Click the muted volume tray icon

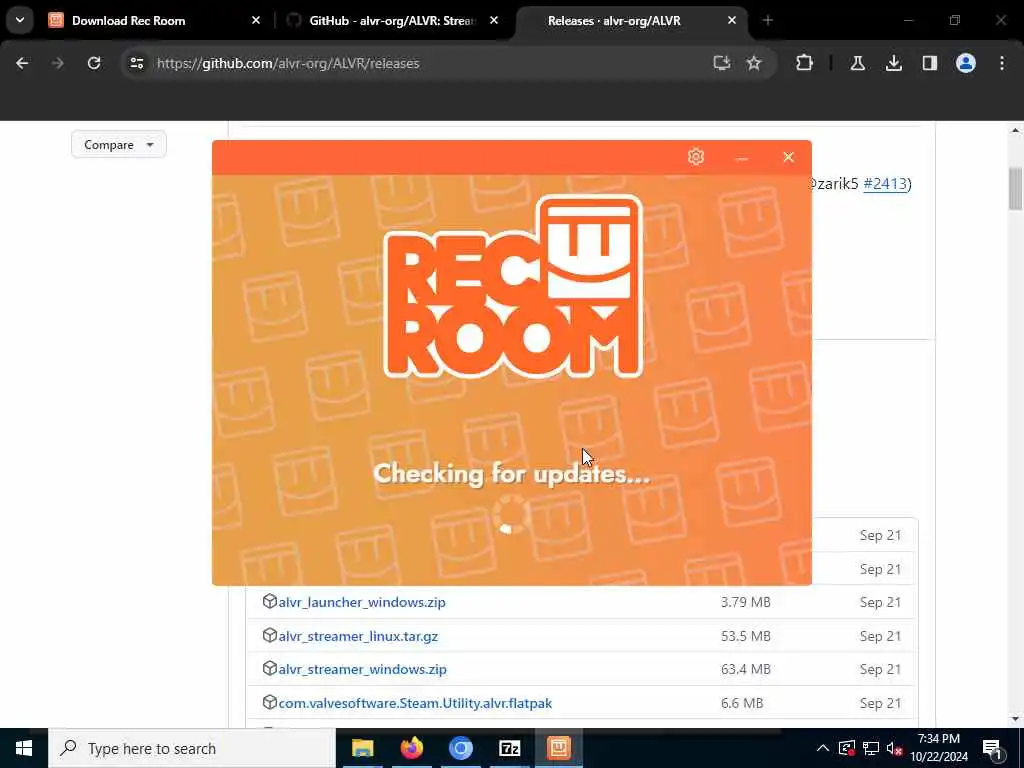(894, 748)
